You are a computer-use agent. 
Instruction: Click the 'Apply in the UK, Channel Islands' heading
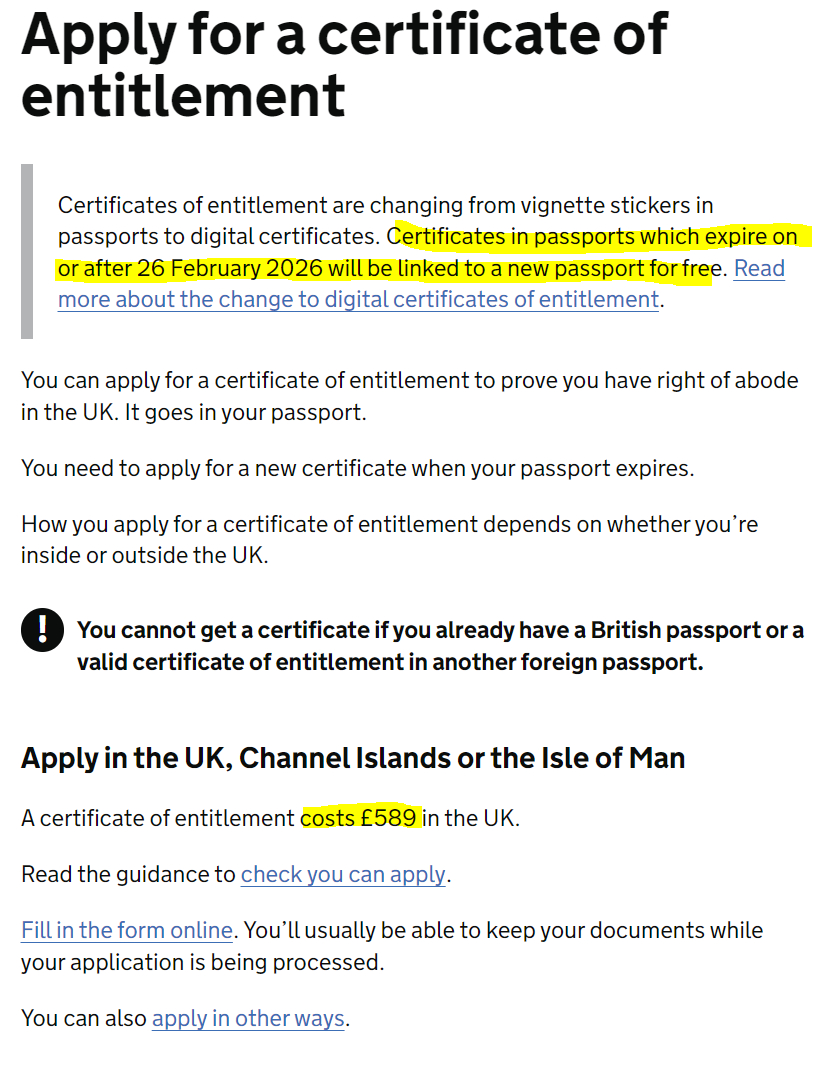(352, 757)
